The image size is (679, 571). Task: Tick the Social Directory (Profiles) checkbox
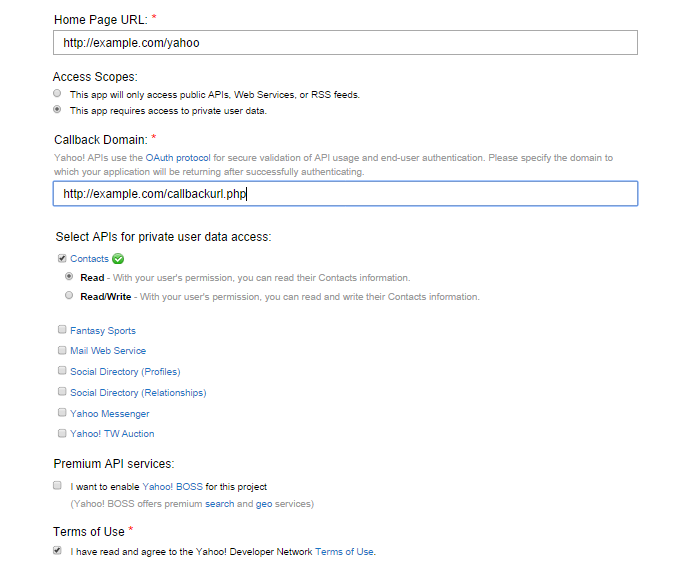coord(62,371)
